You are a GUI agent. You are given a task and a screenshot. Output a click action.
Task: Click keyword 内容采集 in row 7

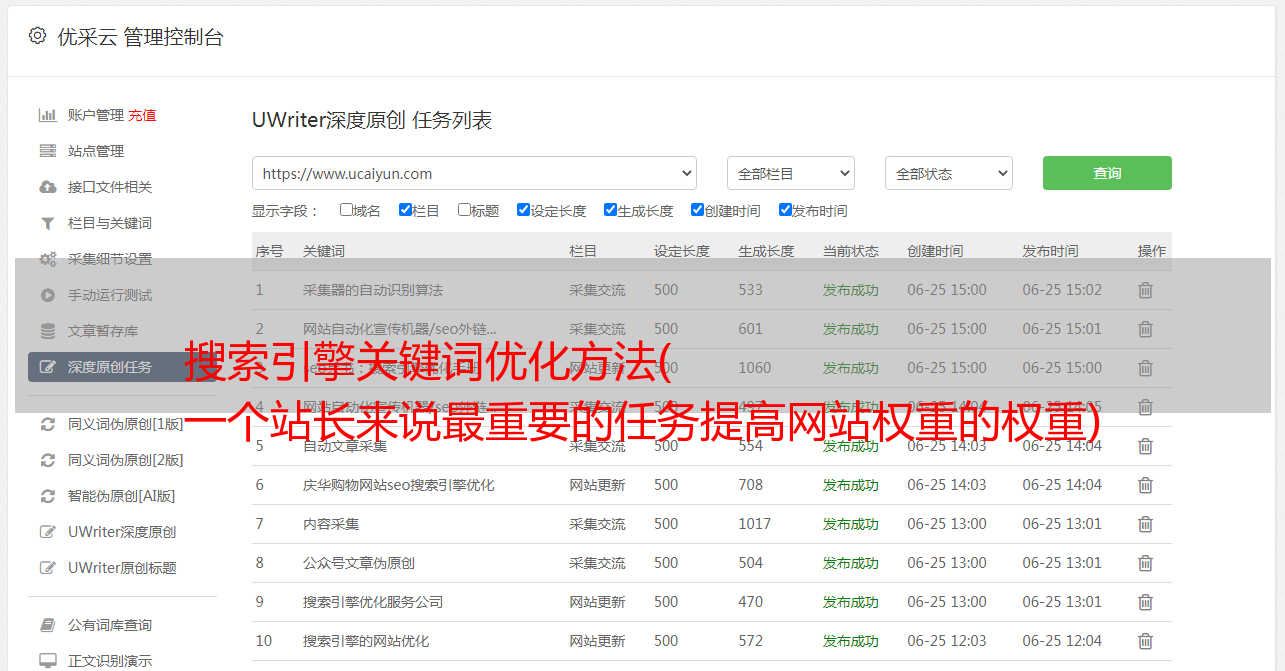coord(331,524)
